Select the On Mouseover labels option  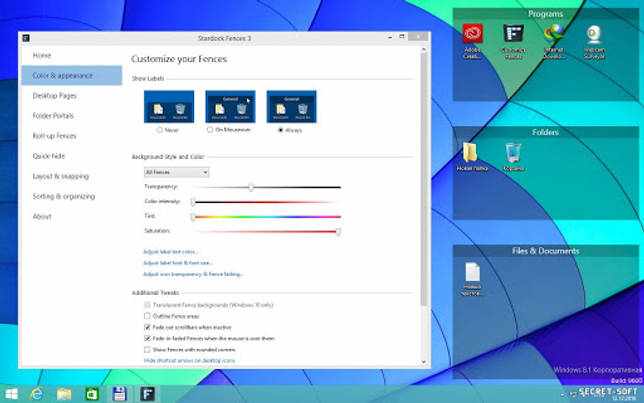(x=210, y=130)
